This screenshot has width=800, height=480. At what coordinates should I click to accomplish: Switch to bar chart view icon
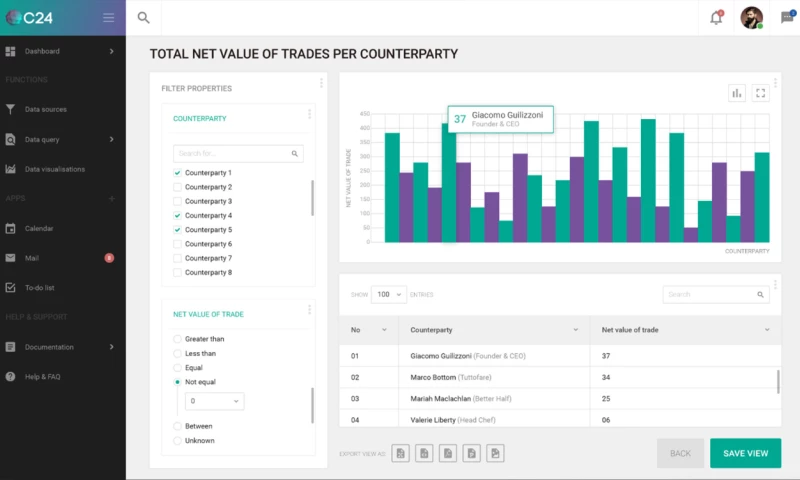[x=737, y=93]
